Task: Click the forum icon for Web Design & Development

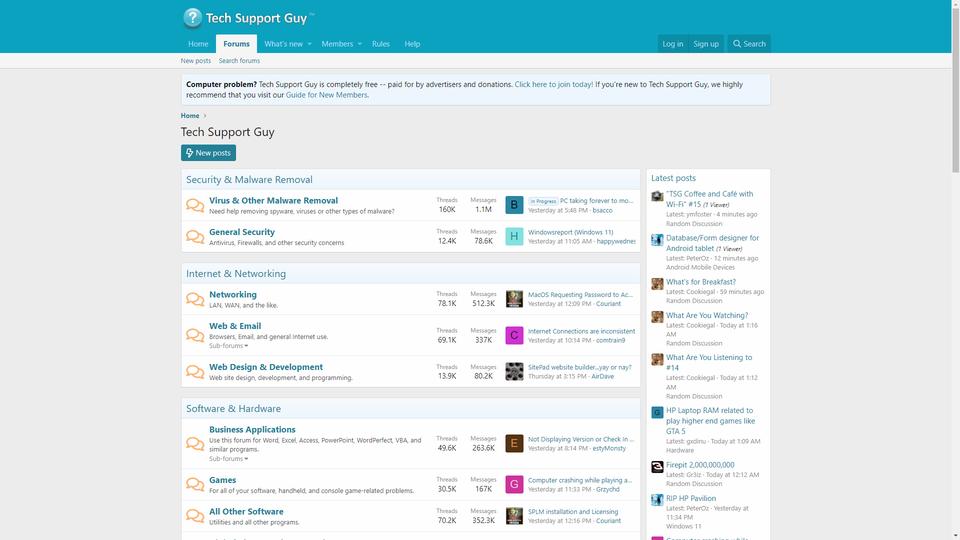Action: pyautogui.click(x=195, y=372)
